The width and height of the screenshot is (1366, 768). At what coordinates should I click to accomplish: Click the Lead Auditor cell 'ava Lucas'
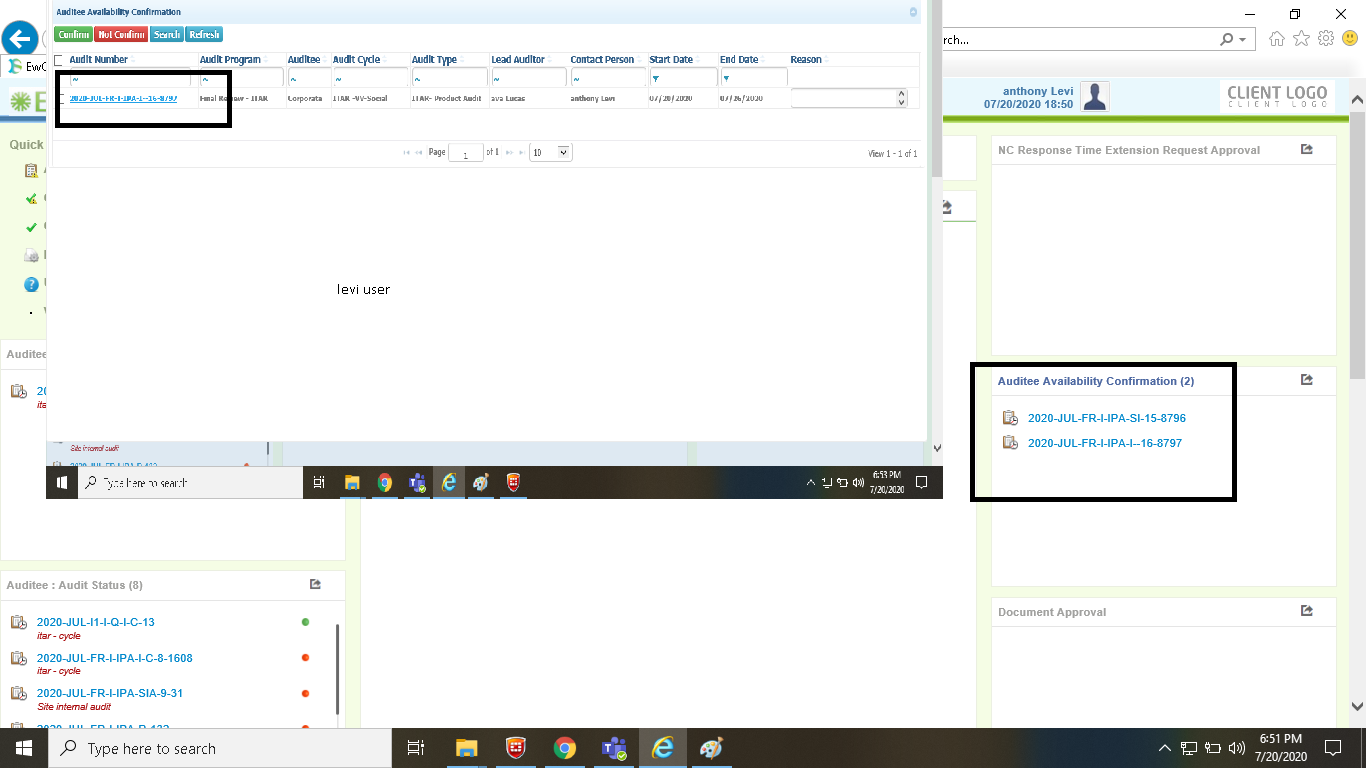tap(509, 99)
